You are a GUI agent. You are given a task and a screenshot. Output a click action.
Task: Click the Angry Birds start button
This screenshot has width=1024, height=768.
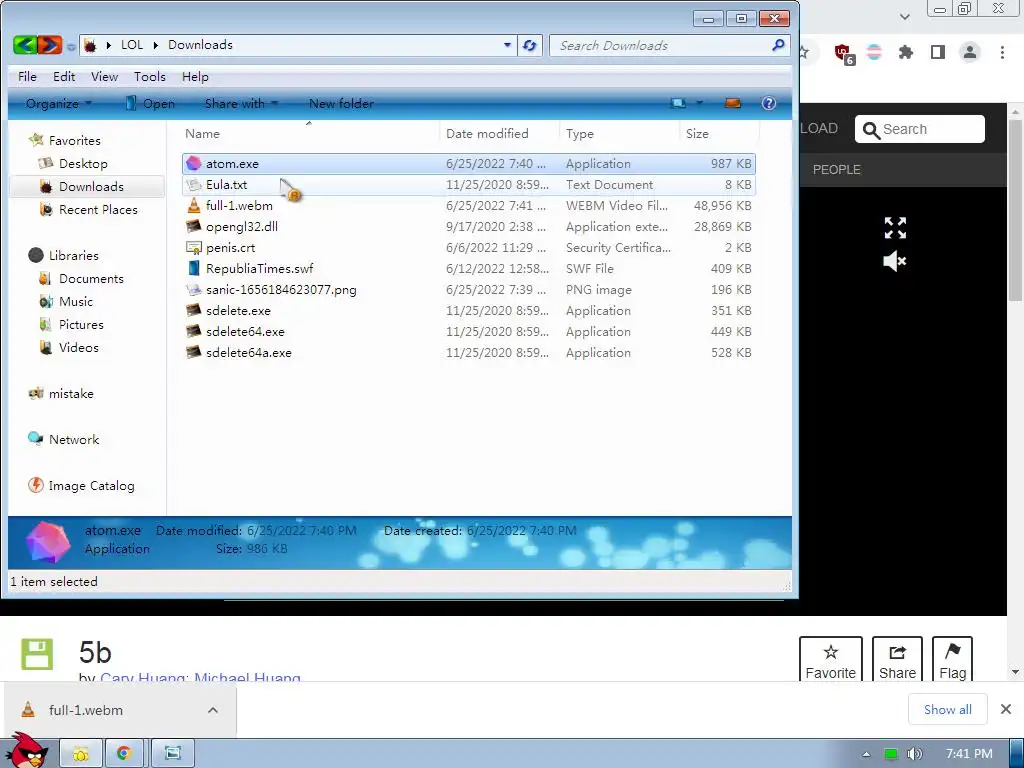27,750
